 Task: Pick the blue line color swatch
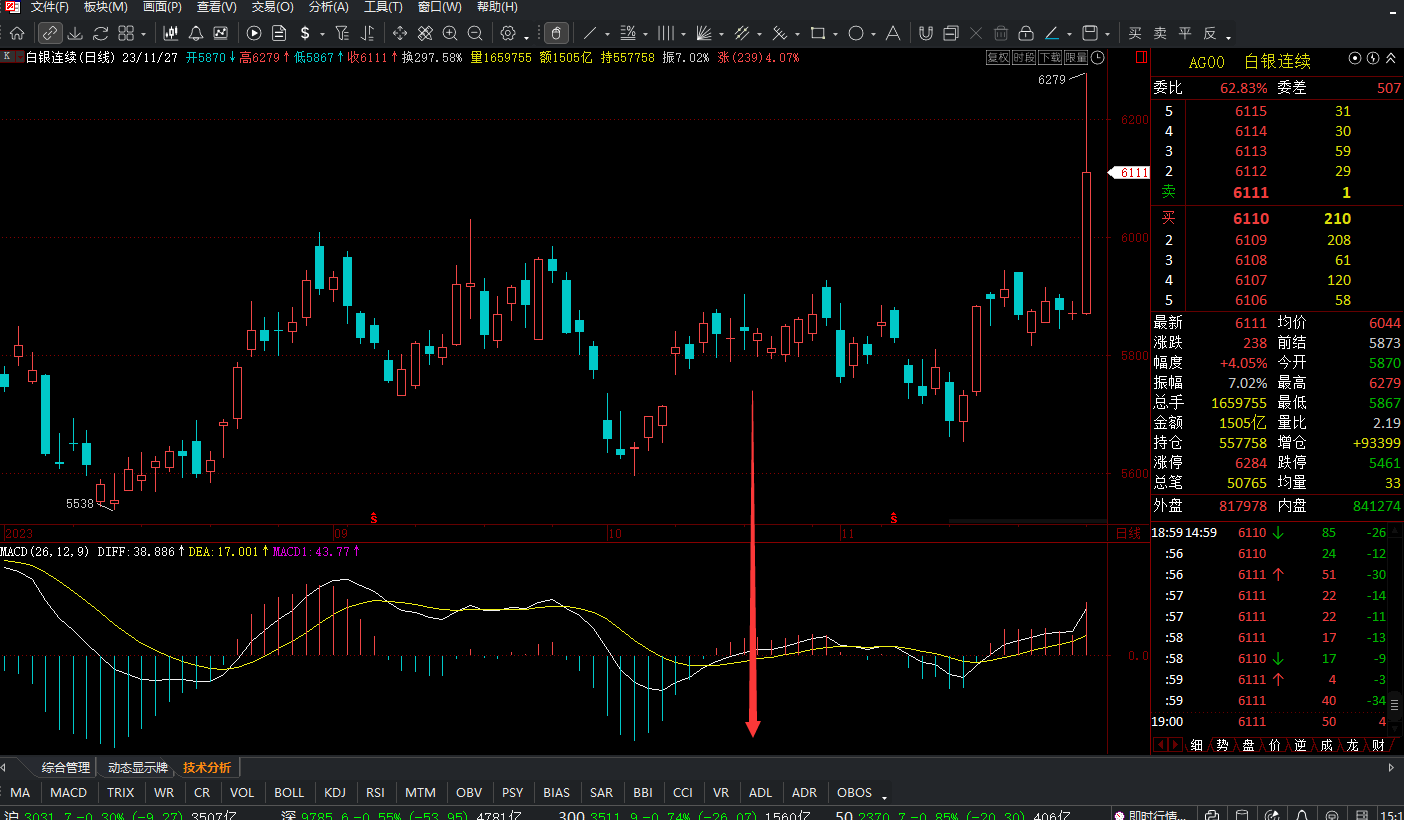pyautogui.click(x=1052, y=33)
